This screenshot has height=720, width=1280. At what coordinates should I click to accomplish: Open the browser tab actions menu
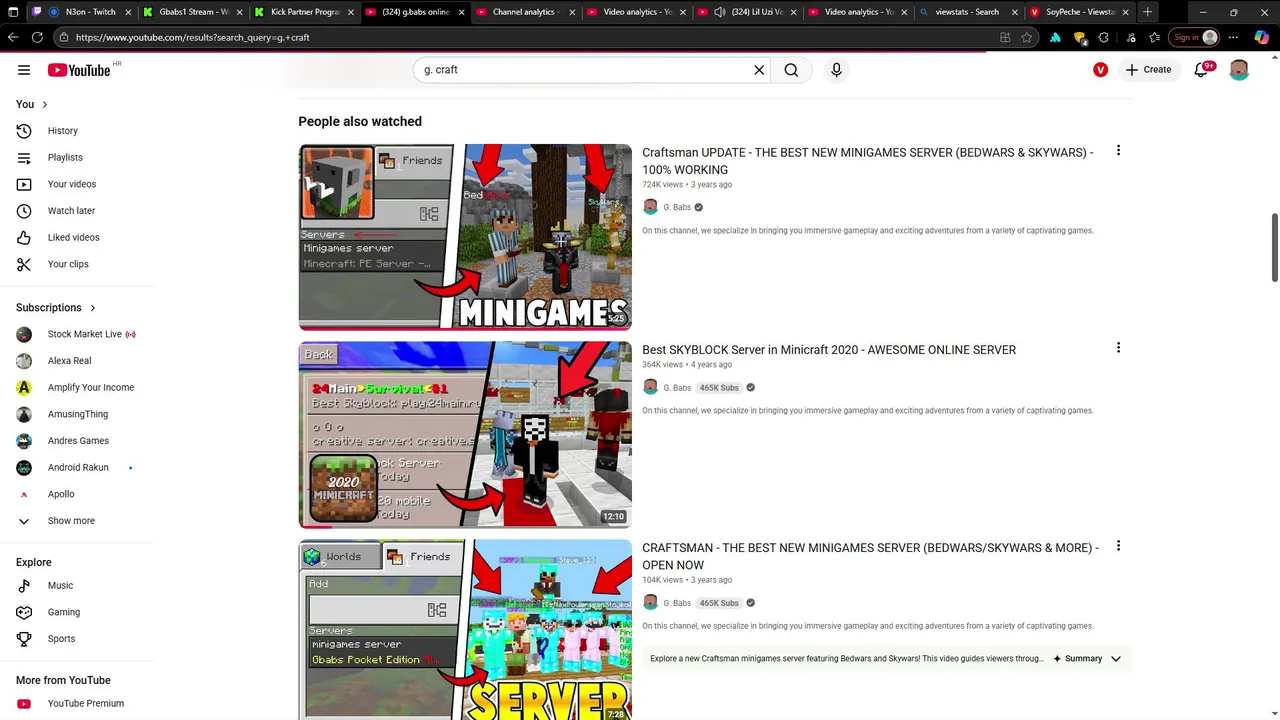click(x=13, y=12)
